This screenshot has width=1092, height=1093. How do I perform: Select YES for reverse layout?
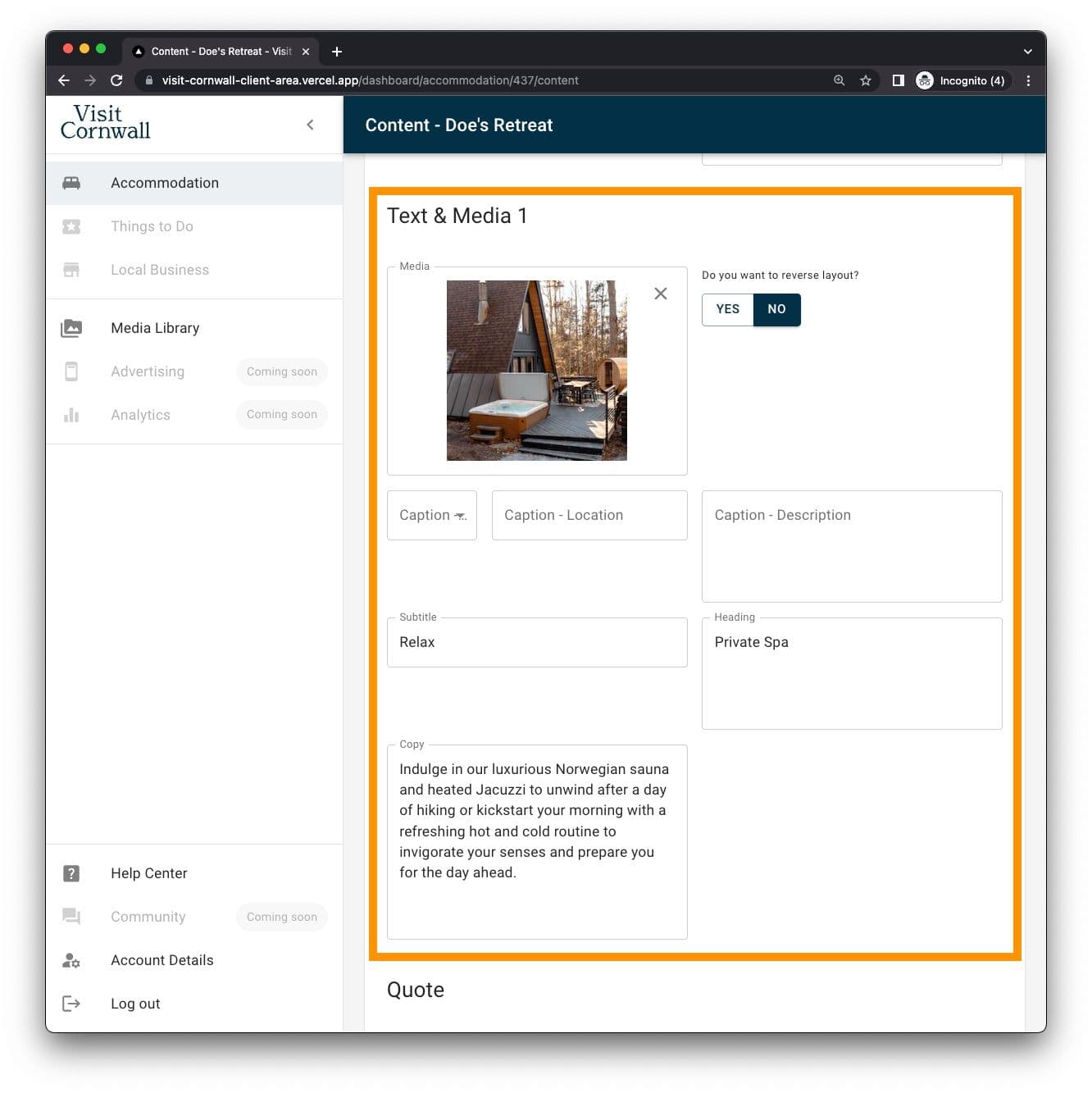(727, 309)
